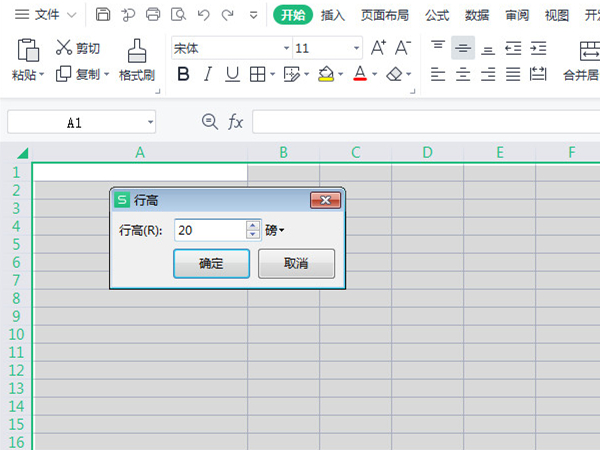600x450 pixels.
Task: Toggle underline formatting
Action: click(x=232, y=74)
